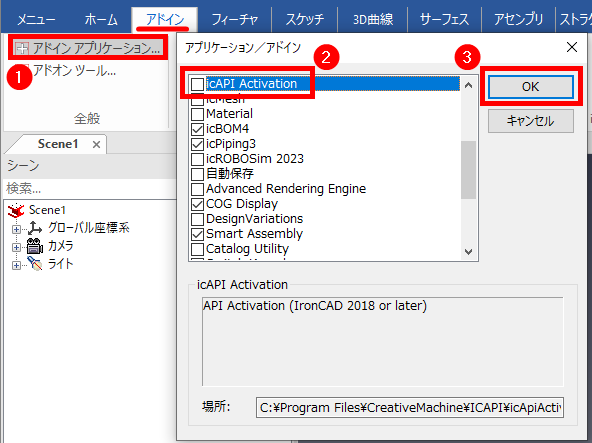The width and height of the screenshot is (592, 443).
Task: Select the icAPI Activation list row
Action: tap(325, 84)
